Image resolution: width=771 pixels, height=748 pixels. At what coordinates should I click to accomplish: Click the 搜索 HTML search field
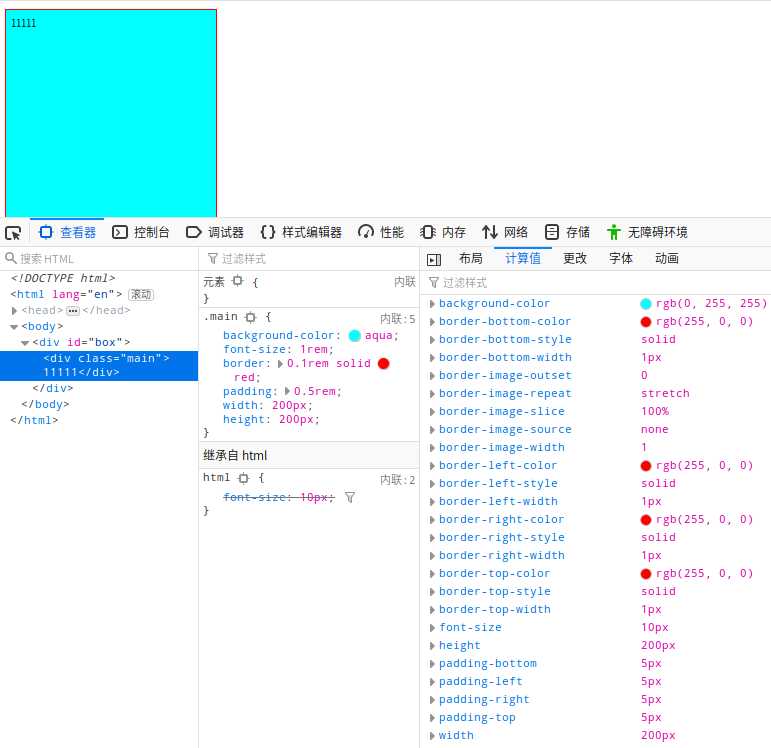pyautogui.click(x=100, y=258)
